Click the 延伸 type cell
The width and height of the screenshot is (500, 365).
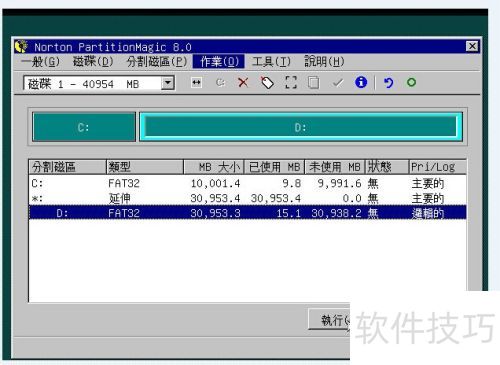[119, 199]
